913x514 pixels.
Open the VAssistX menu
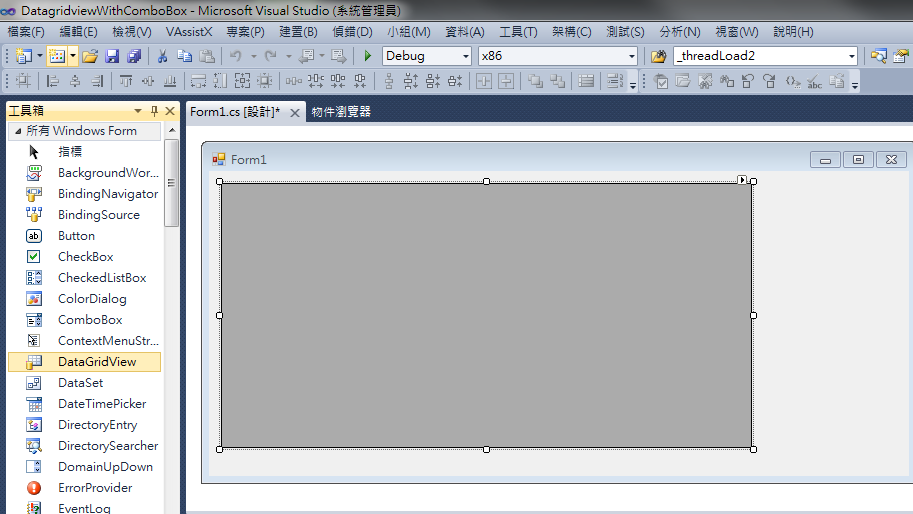(x=189, y=32)
